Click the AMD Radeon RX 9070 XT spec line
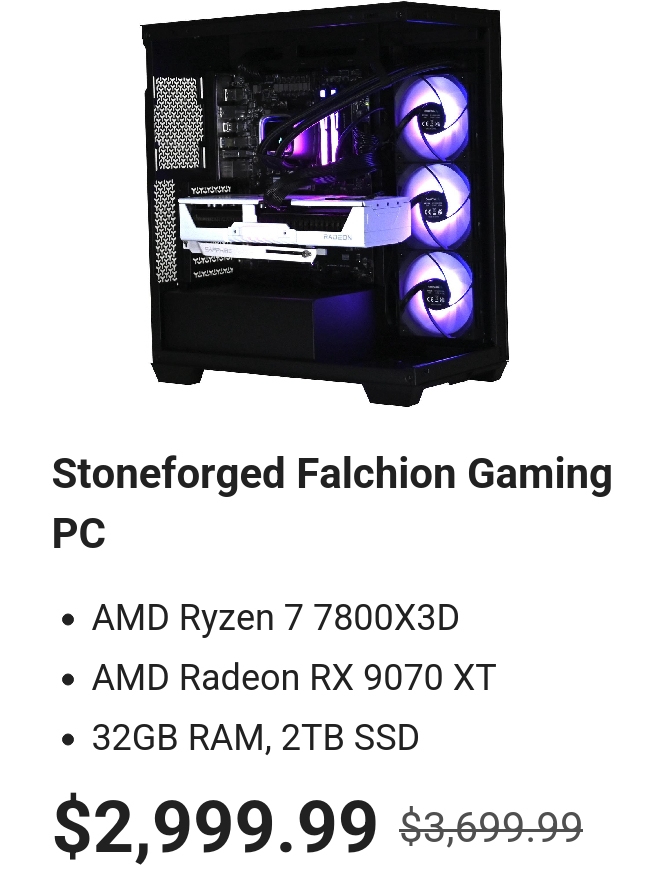 [x=293, y=677]
